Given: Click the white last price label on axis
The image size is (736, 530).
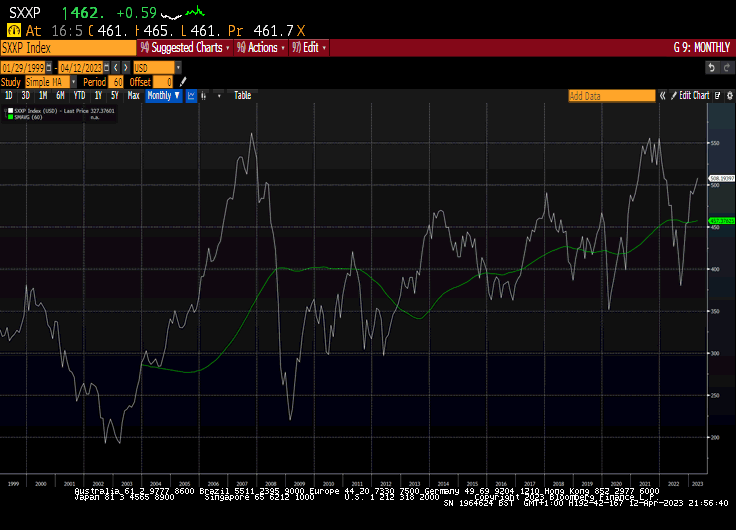Looking at the screenshot, I should click(721, 178).
